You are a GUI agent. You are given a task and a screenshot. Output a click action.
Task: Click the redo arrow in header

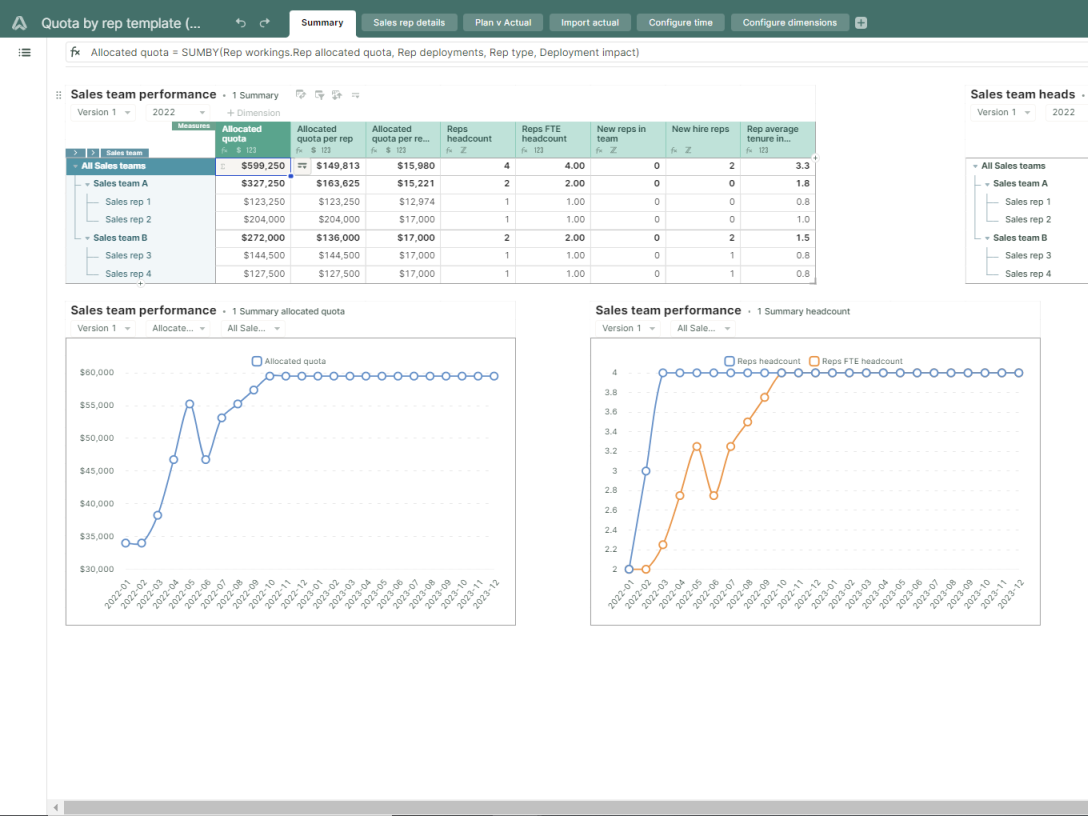click(264, 22)
